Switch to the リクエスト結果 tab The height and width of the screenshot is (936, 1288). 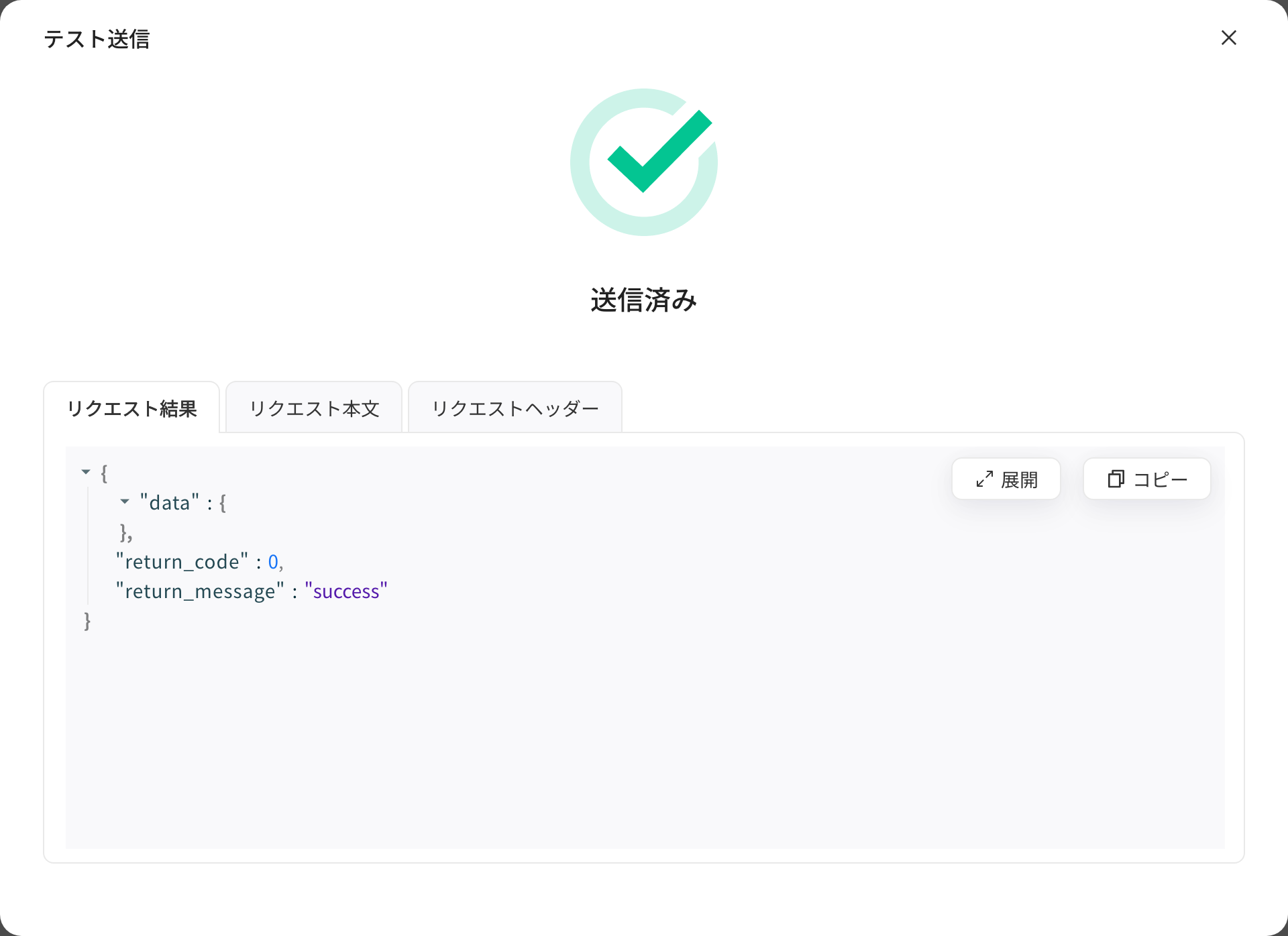(131, 408)
